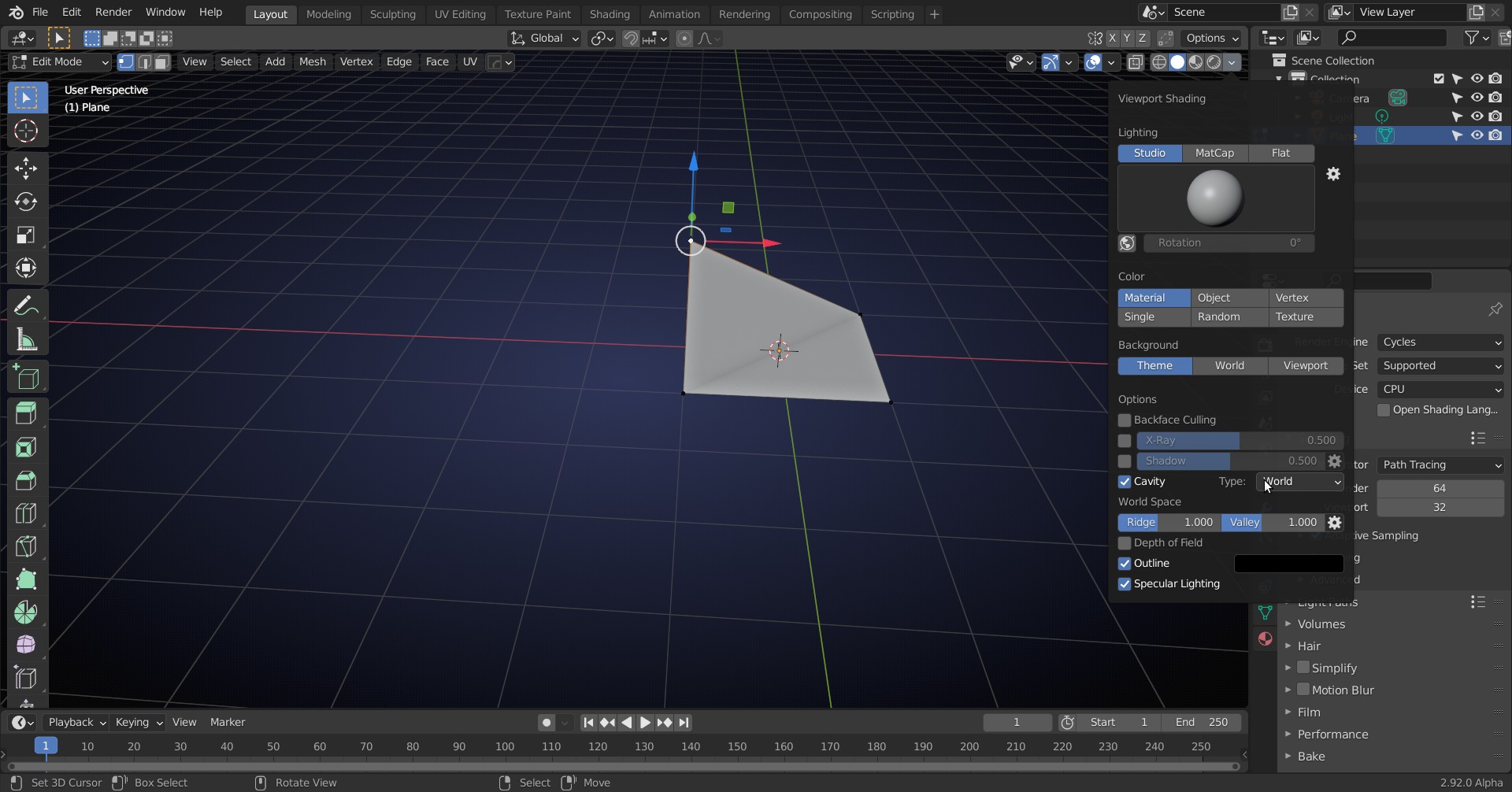Open the Render Engine Cycles dropdown
This screenshot has height=792, width=1512.
[x=1440, y=342]
